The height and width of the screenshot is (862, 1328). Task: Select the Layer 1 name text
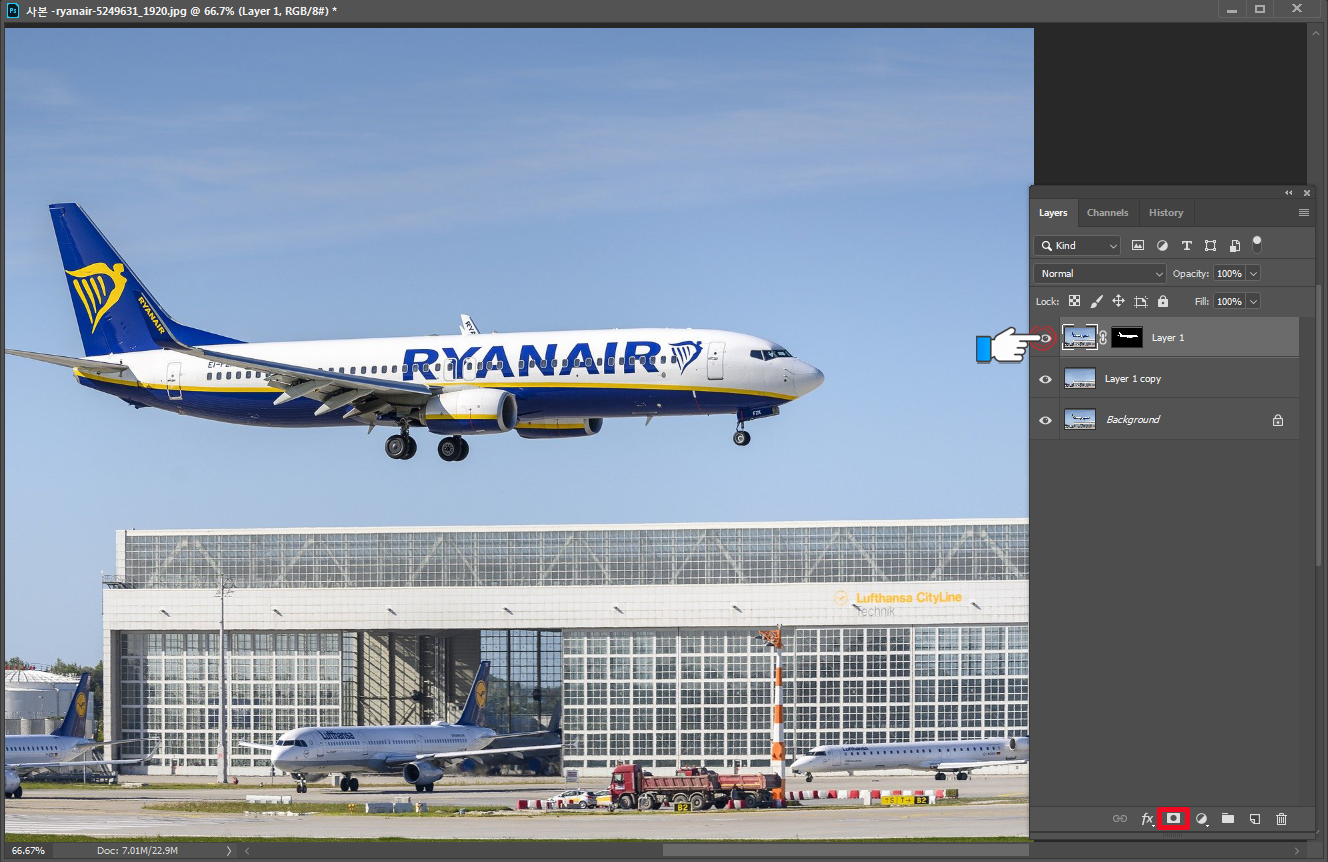tap(1168, 338)
